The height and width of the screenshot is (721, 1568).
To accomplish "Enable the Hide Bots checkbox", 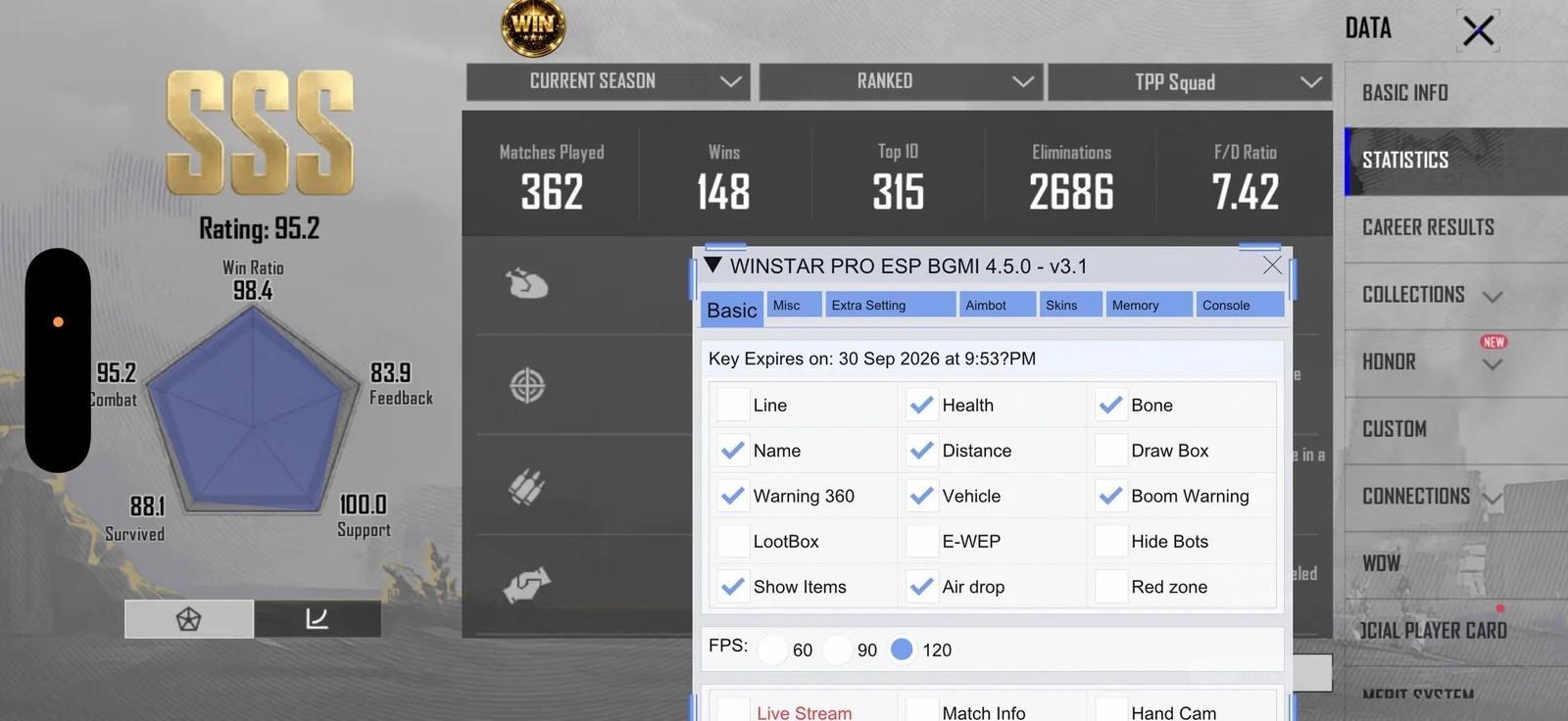I will click(x=1111, y=541).
